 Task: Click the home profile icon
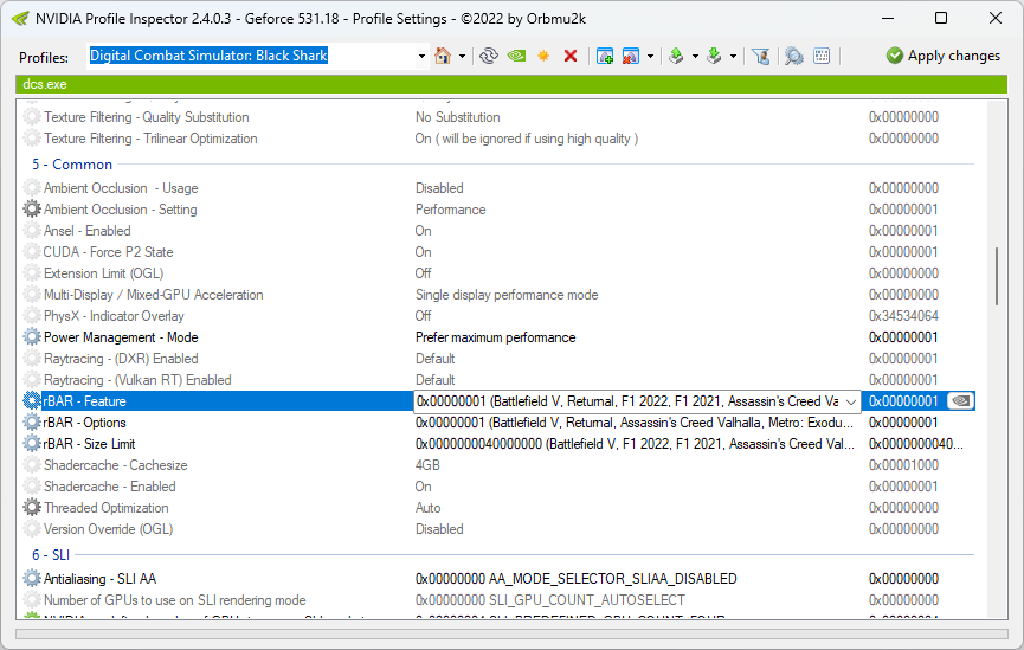443,56
